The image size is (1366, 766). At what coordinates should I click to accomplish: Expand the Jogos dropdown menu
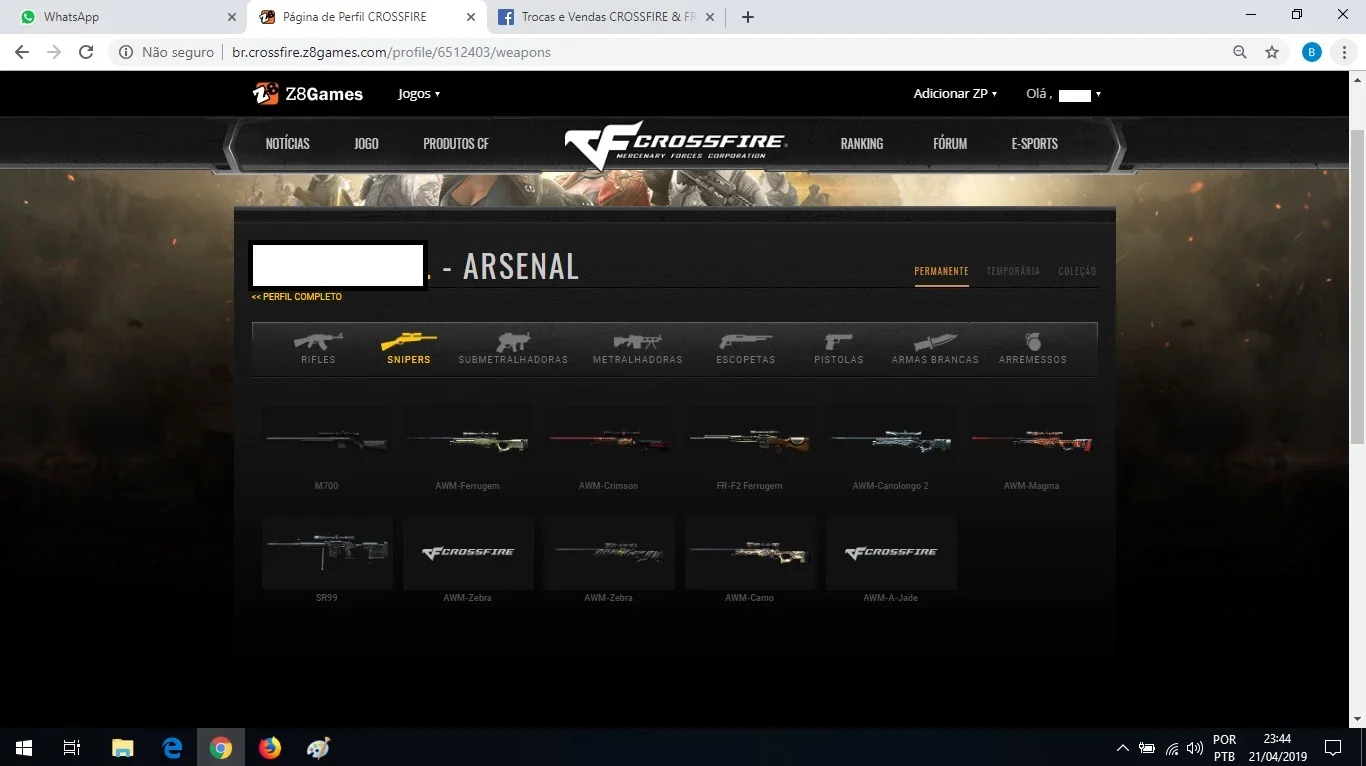point(419,94)
